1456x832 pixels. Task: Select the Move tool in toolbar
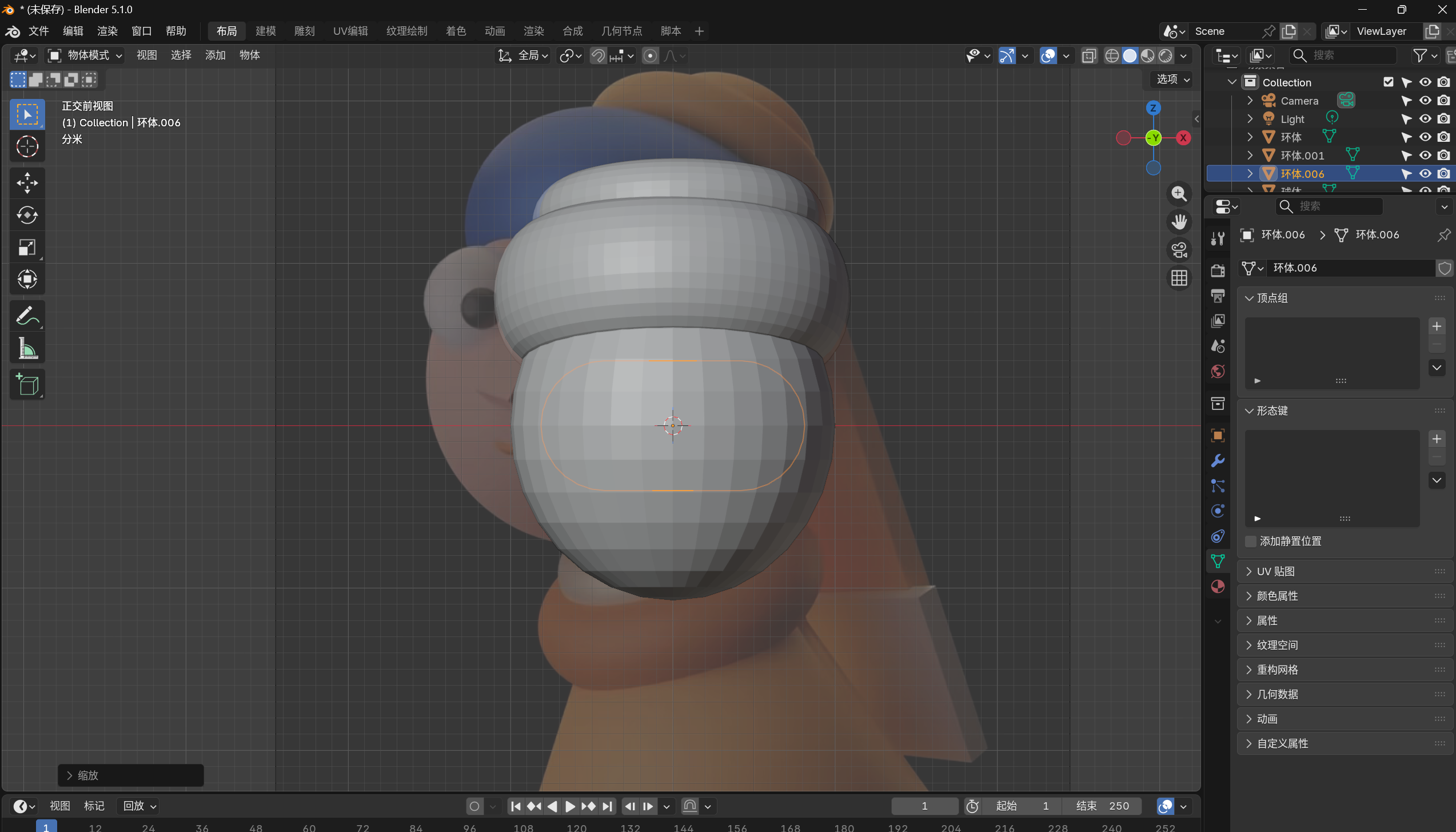[x=27, y=183]
